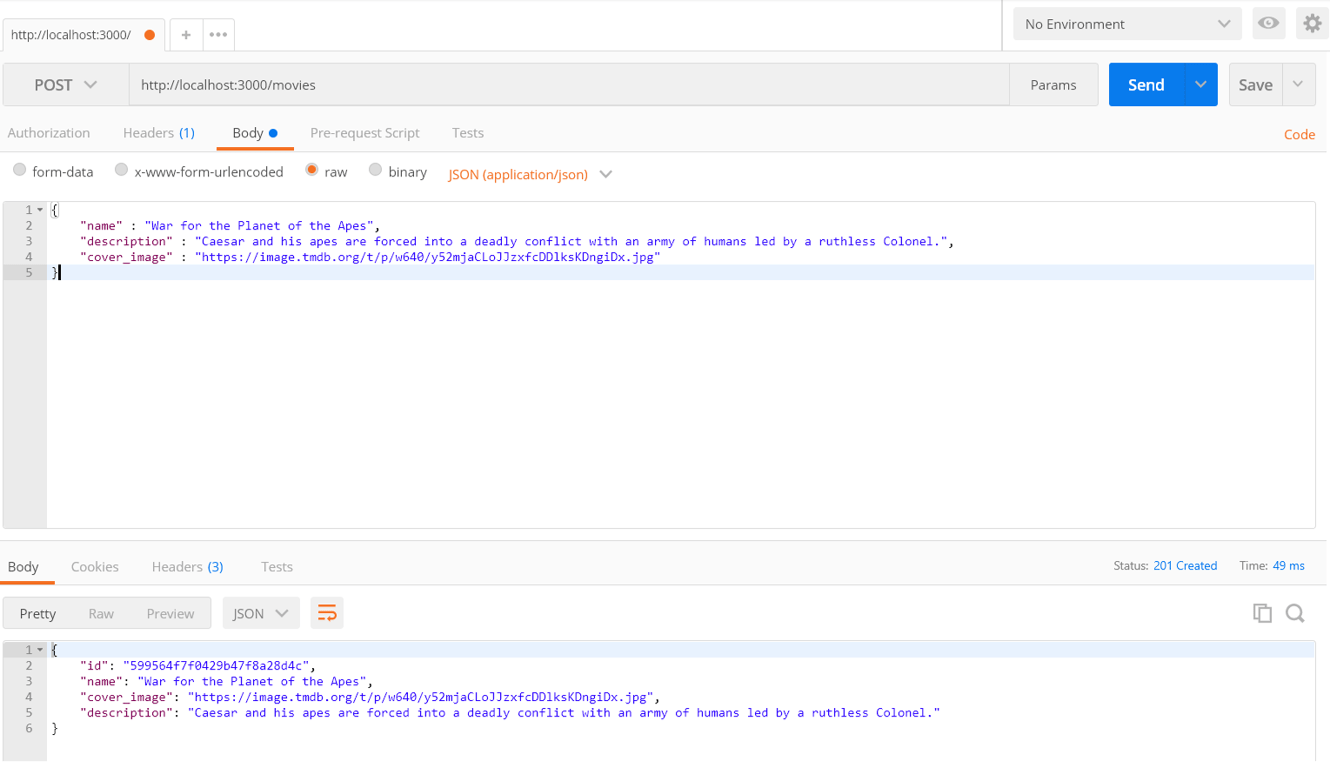The width and height of the screenshot is (1330, 767).
Task: Click the Params button
Action: pyautogui.click(x=1053, y=85)
